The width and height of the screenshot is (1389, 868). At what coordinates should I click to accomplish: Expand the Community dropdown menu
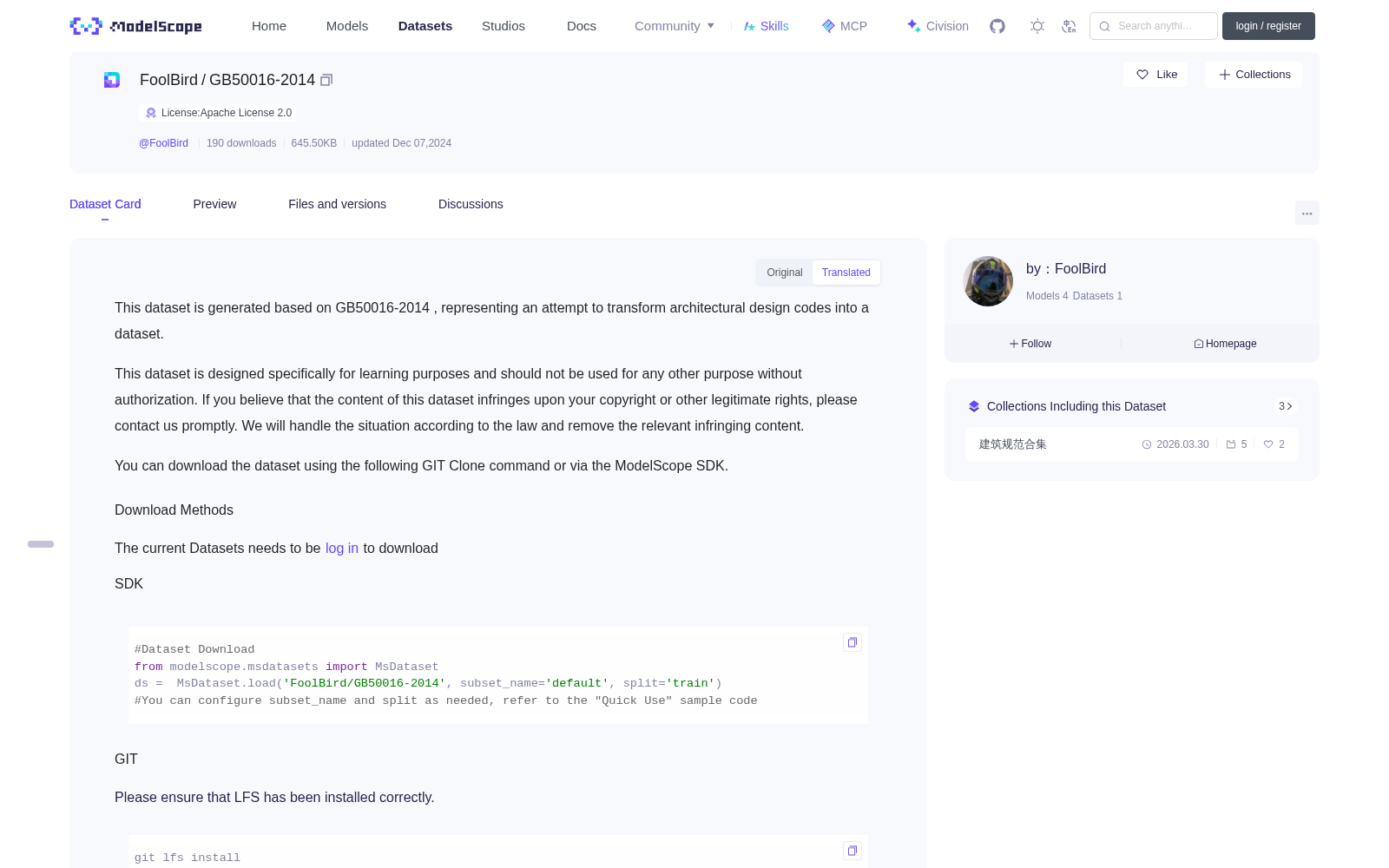coord(675,26)
